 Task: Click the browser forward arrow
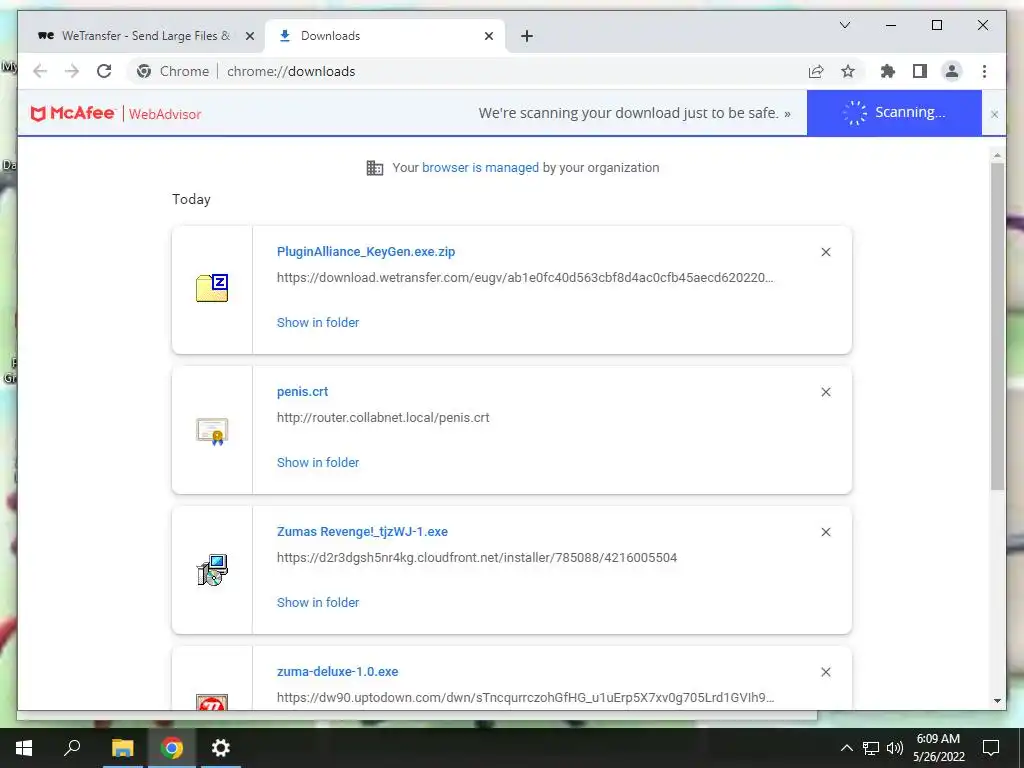tap(72, 71)
